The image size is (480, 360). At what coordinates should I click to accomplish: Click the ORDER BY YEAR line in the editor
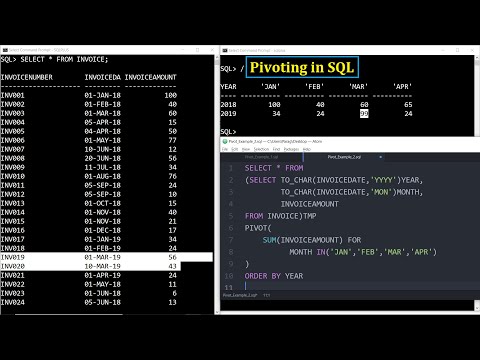pos(274,276)
